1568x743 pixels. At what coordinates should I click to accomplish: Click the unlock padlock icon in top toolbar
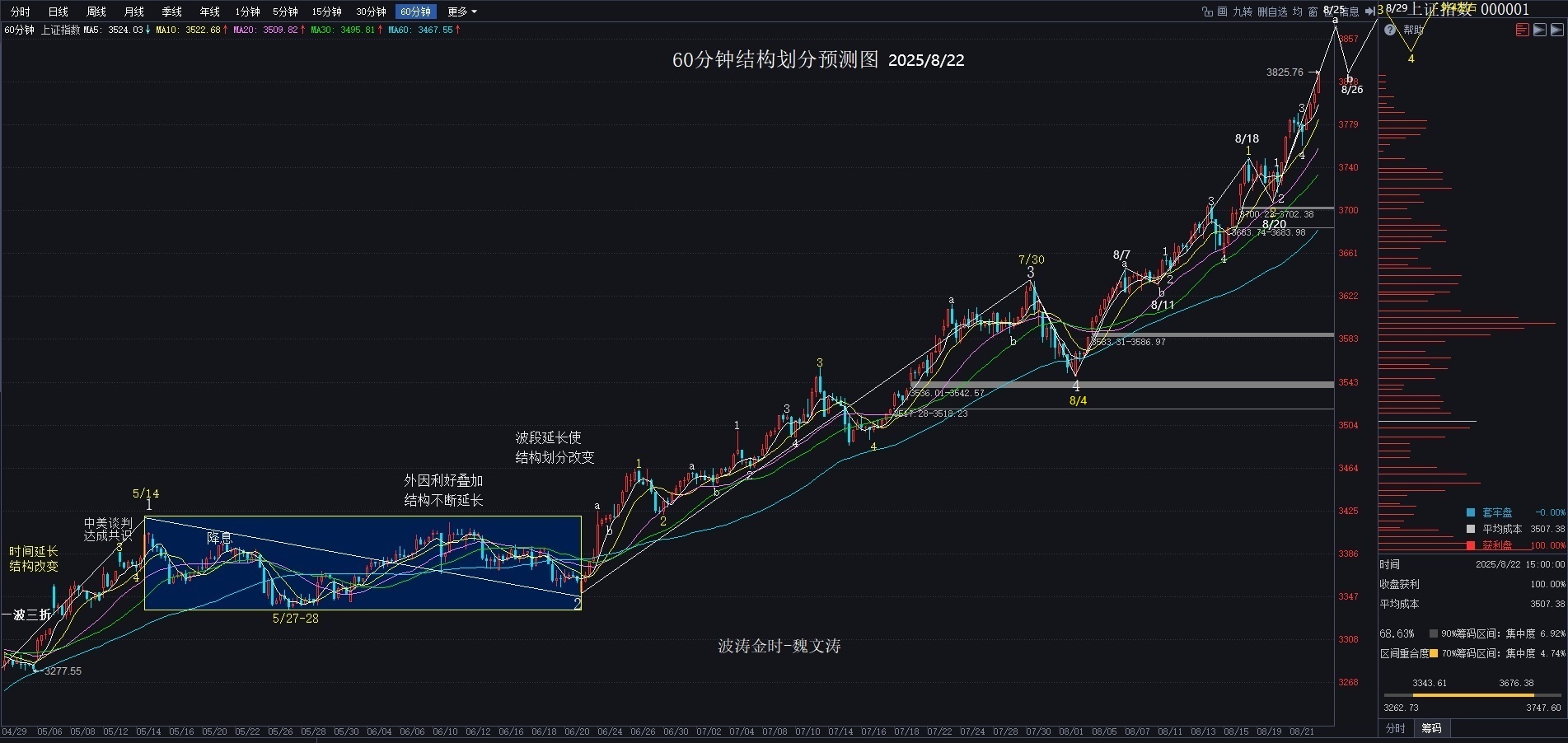1207,12
